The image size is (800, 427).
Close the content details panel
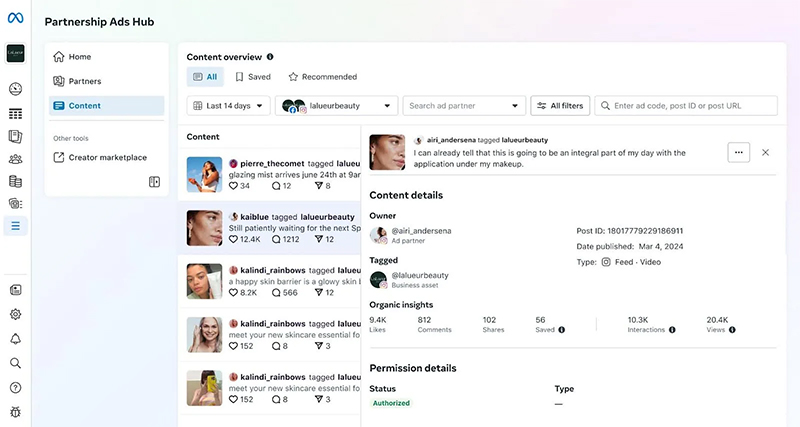(765, 152)
